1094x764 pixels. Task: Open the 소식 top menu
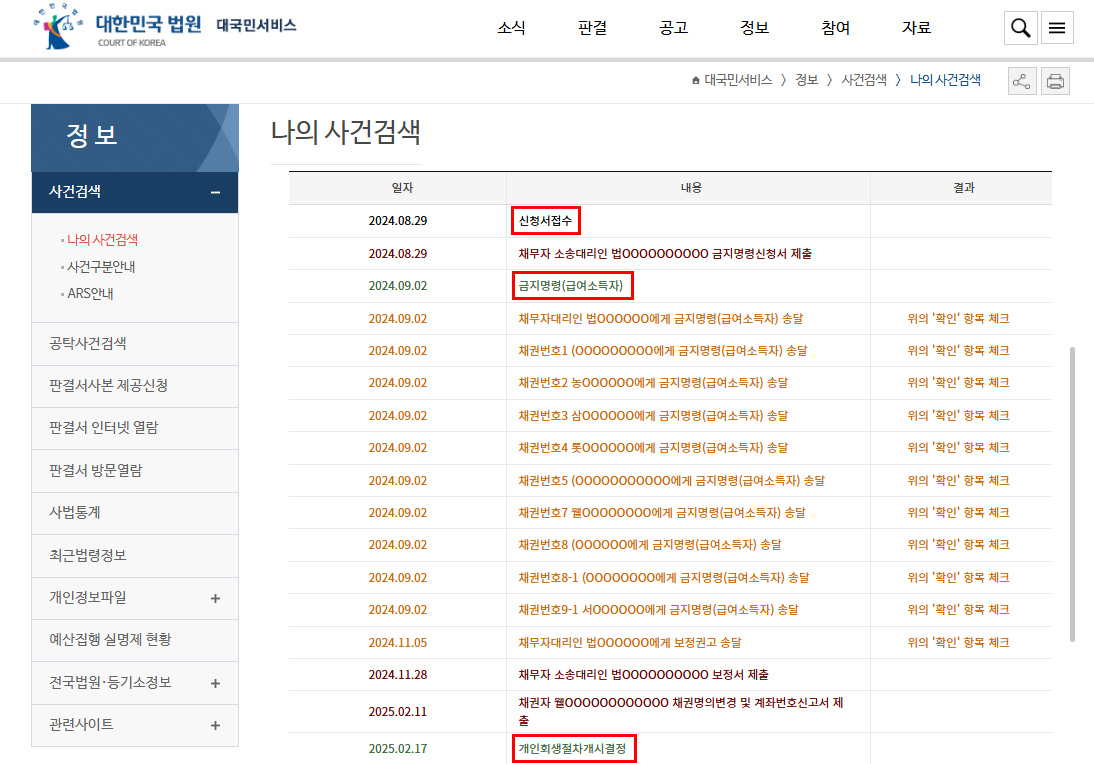tap(511, 28)
